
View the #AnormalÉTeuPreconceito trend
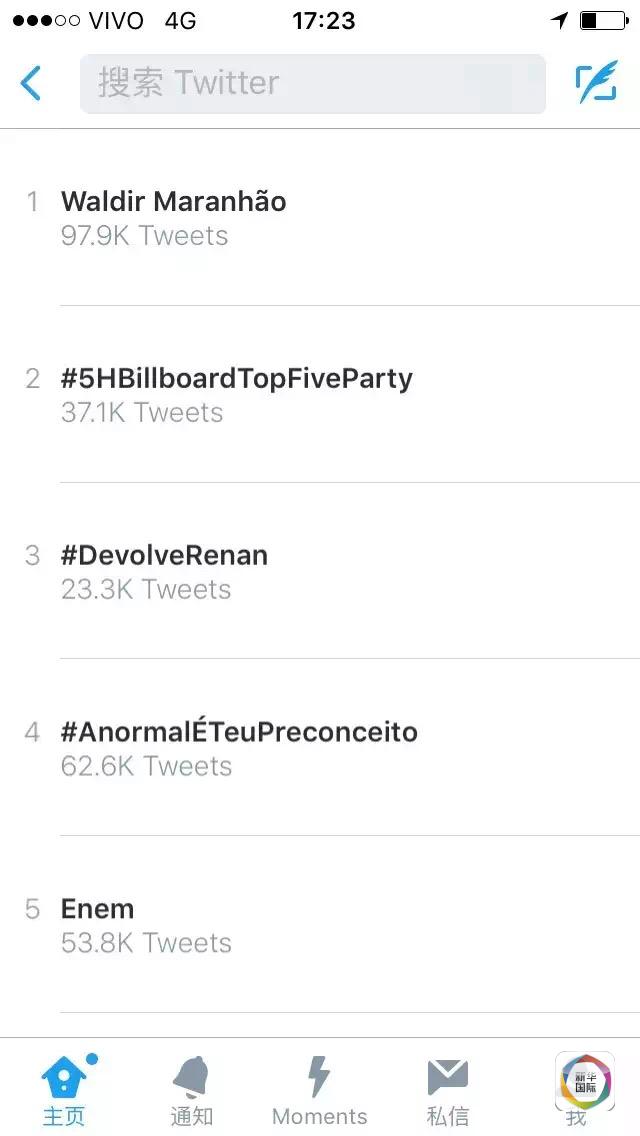(239, 731)
